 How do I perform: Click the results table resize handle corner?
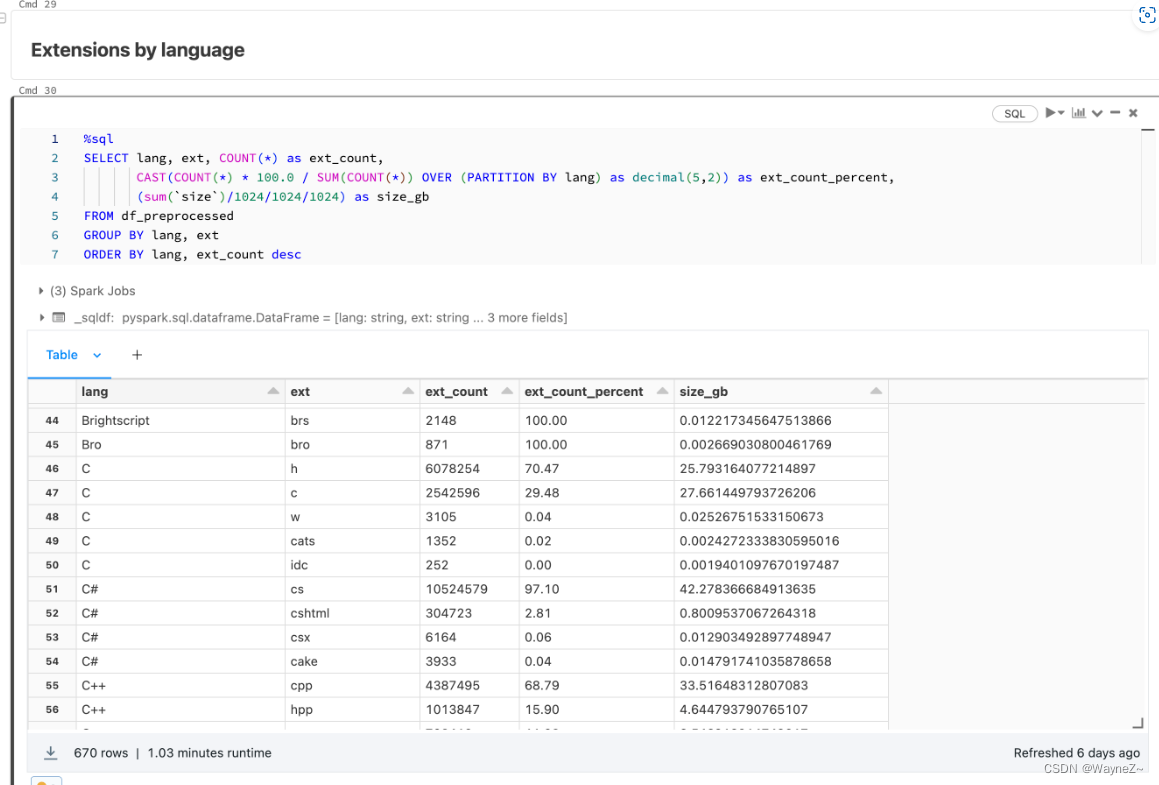pos(1137,723)
